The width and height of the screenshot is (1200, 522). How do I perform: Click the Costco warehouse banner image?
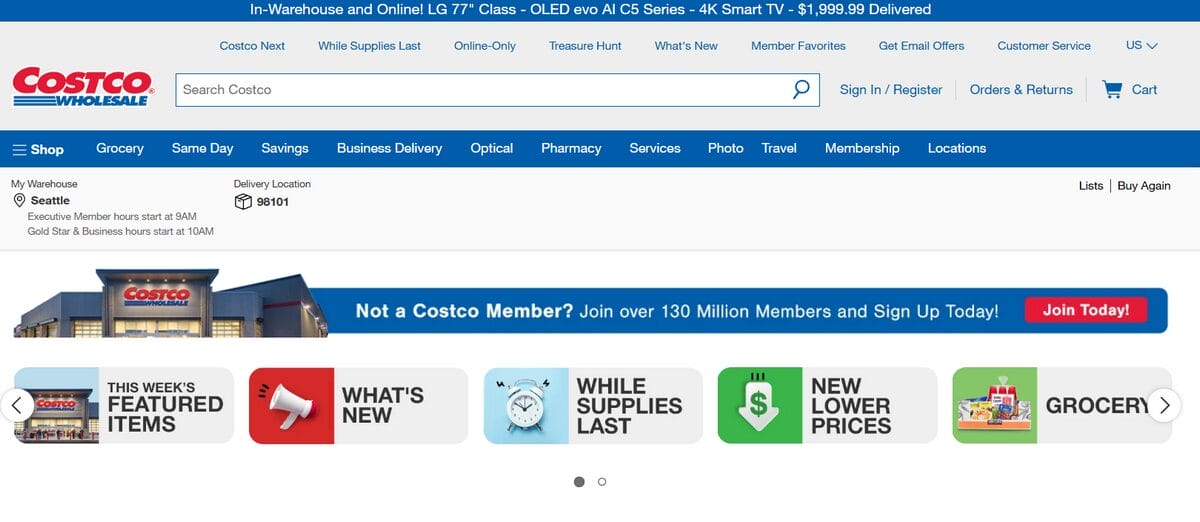[170, 303]
